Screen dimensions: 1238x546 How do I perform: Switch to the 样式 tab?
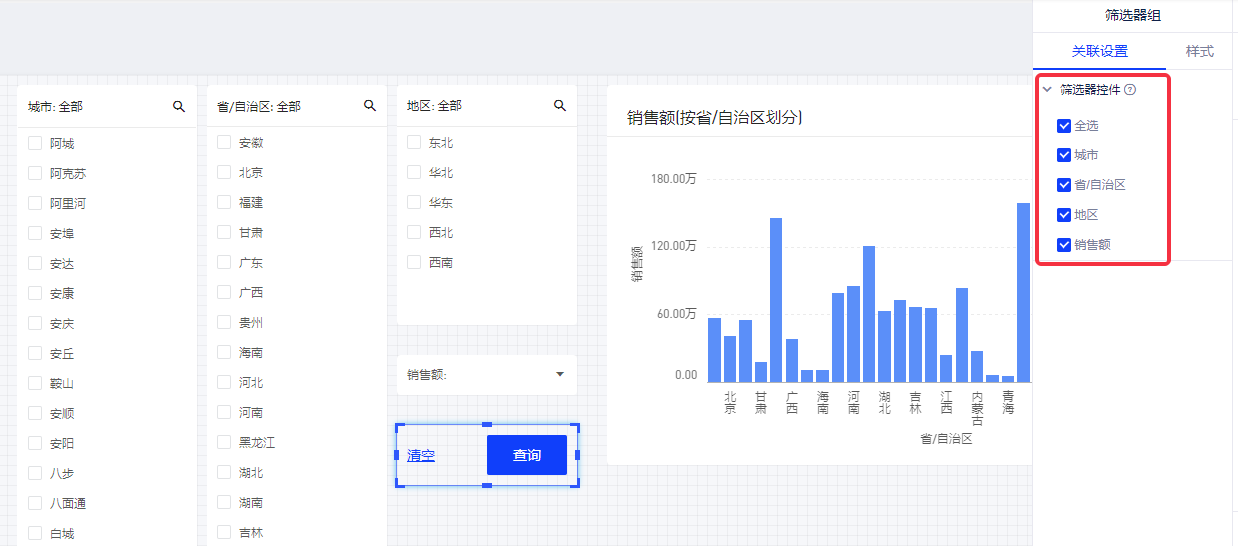pyautogui.click(x=1199, y=51)
